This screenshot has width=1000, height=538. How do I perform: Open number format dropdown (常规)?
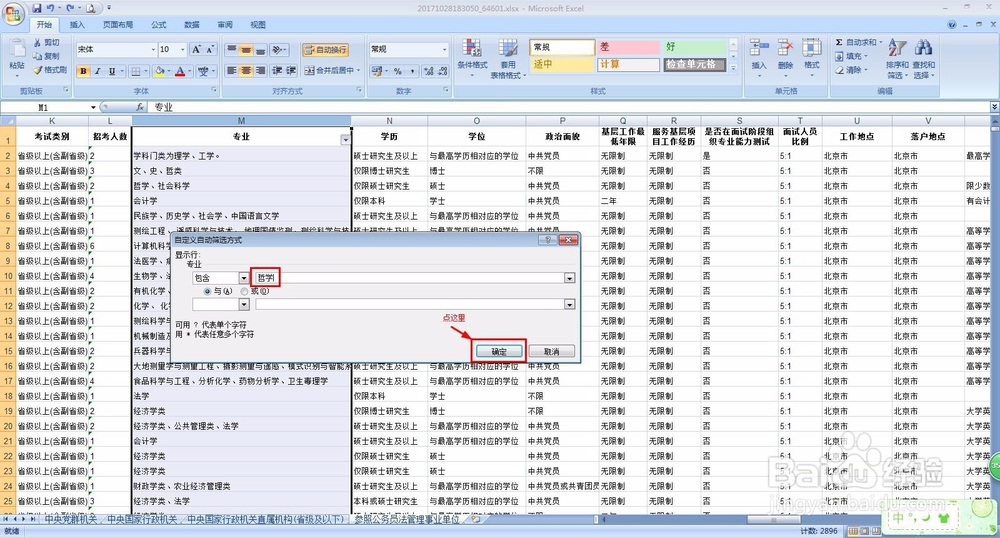coord(445,49)
